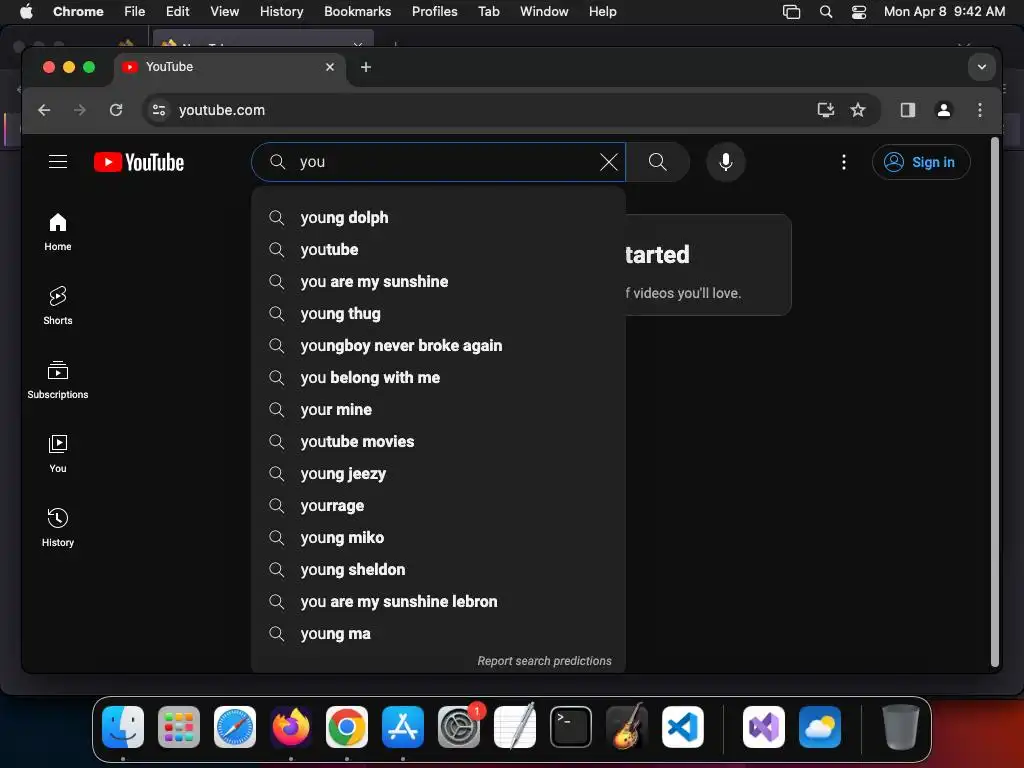
Task: Select suggestion 'young thug'
Action: coord(438,313)
